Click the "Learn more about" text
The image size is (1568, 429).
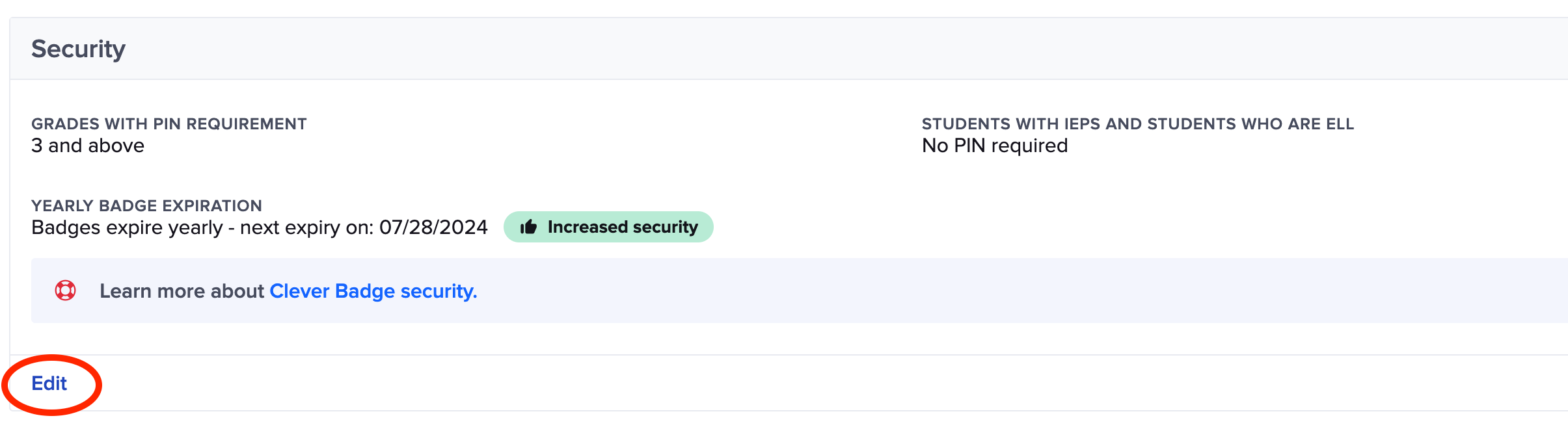(x=185, y=291)
